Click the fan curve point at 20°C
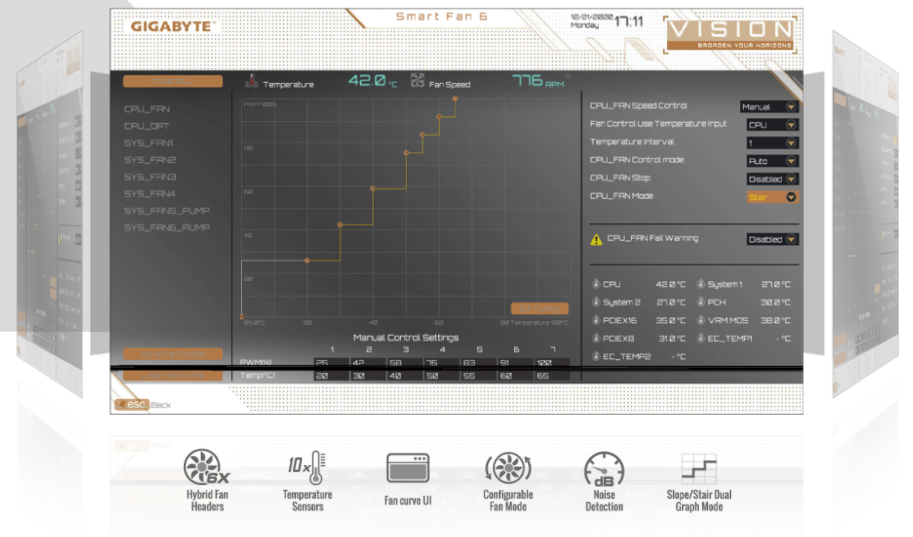The width and height of the screenshot is (913, 537). tap(307, 260)
